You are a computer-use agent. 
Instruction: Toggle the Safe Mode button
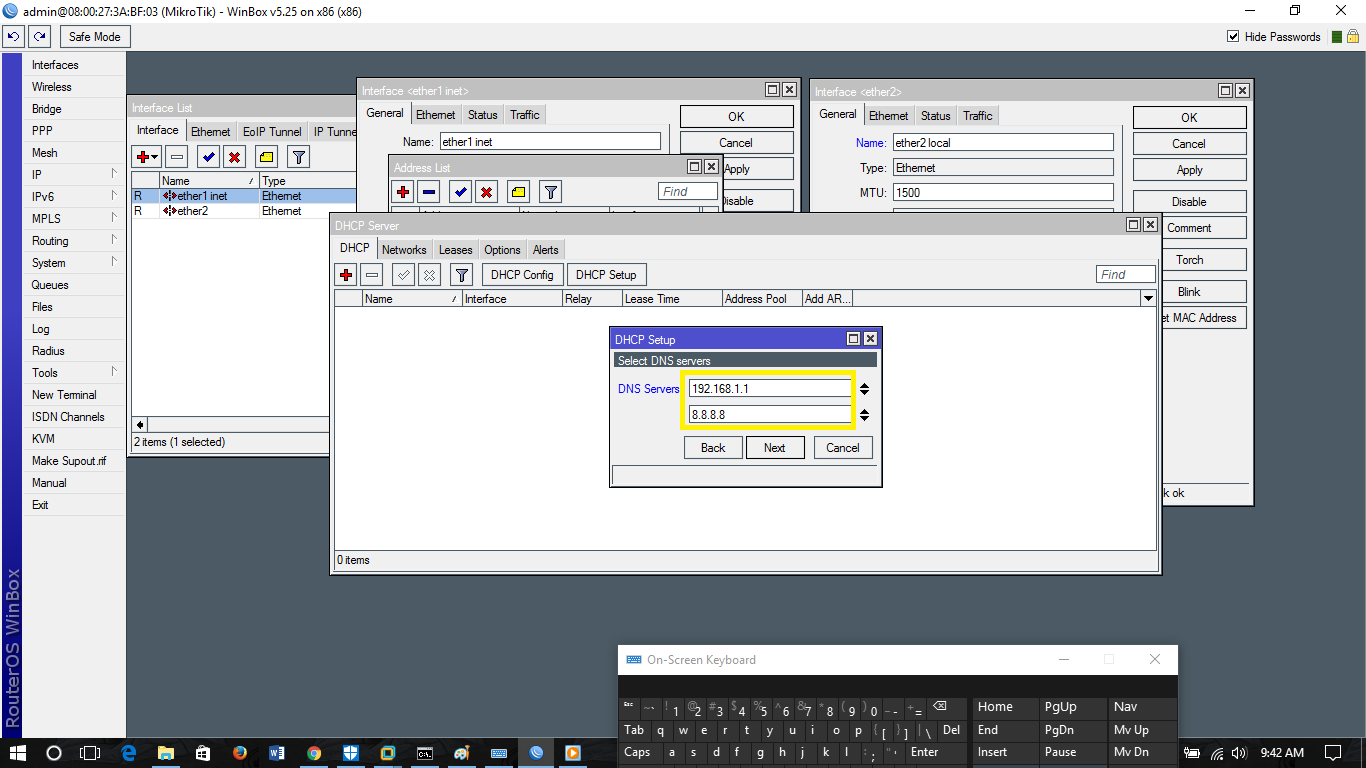95,37
